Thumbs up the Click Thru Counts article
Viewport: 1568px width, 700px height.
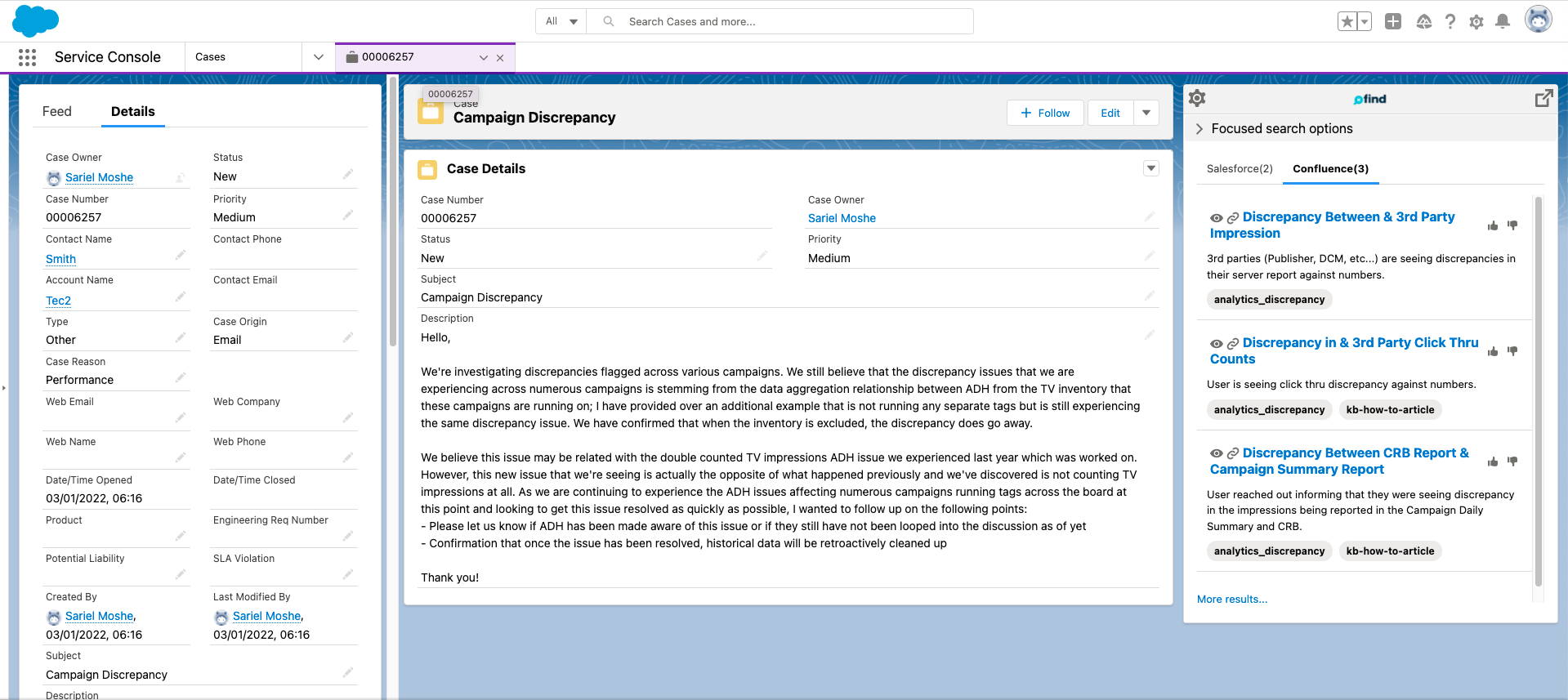pyautogui.click(x=1493, y=351)
